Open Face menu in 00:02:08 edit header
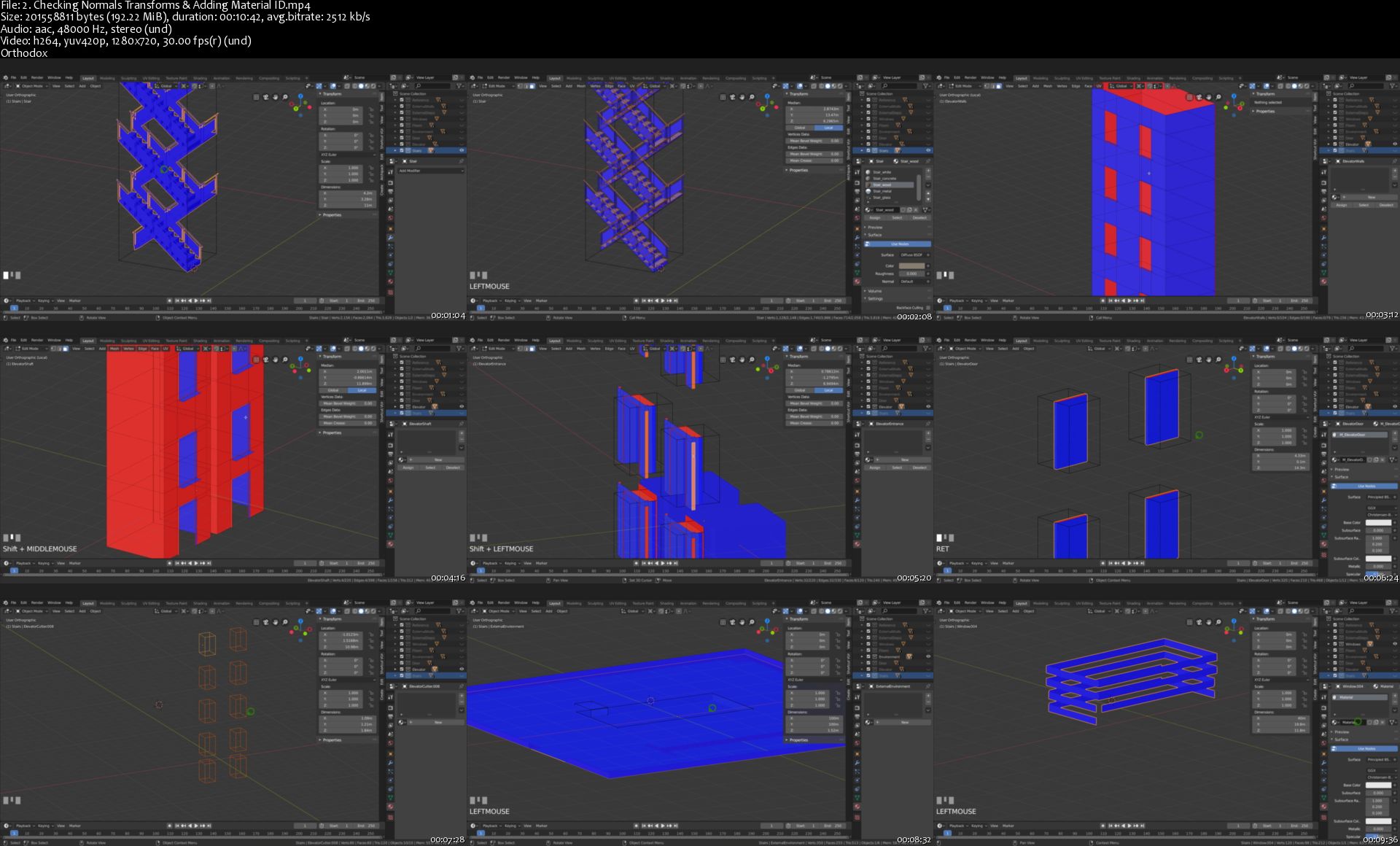The image size is (1400, 846). coord(621,86)
